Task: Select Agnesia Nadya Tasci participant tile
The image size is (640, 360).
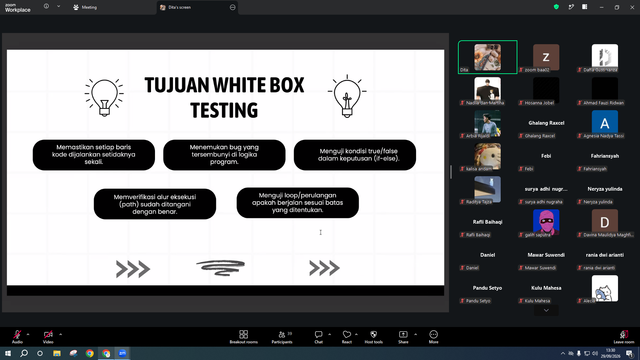Action: (x=604, y=123)
